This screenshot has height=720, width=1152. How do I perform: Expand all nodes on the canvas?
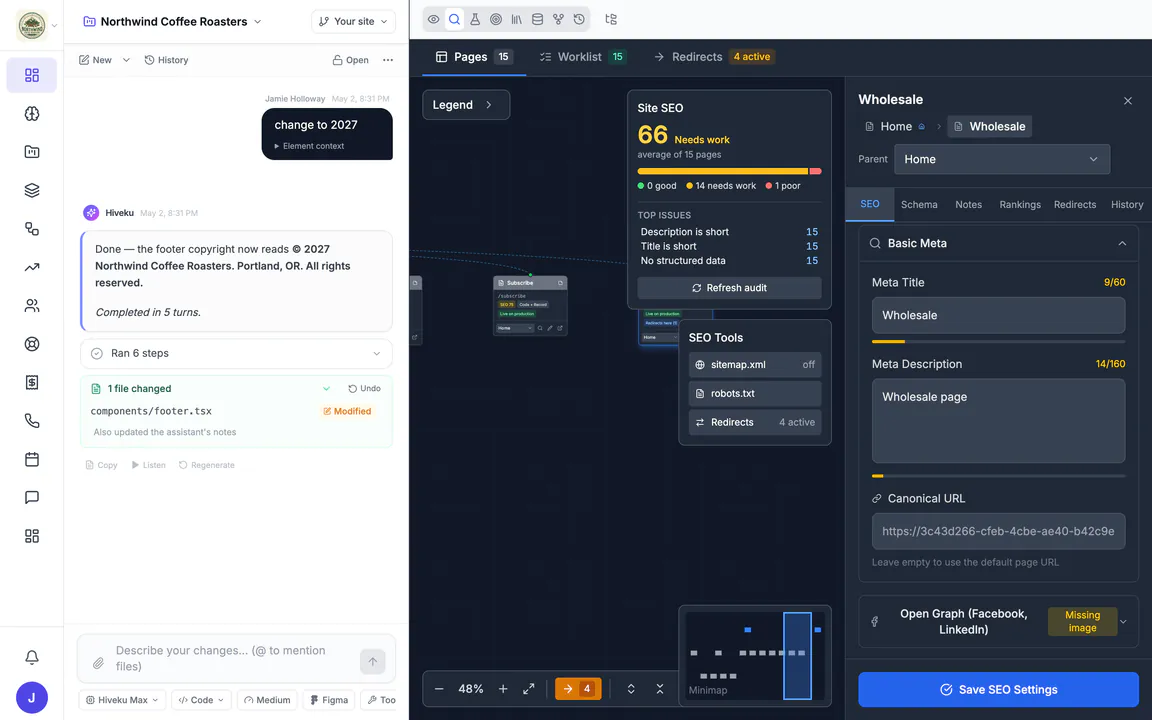tap(631, 689)
